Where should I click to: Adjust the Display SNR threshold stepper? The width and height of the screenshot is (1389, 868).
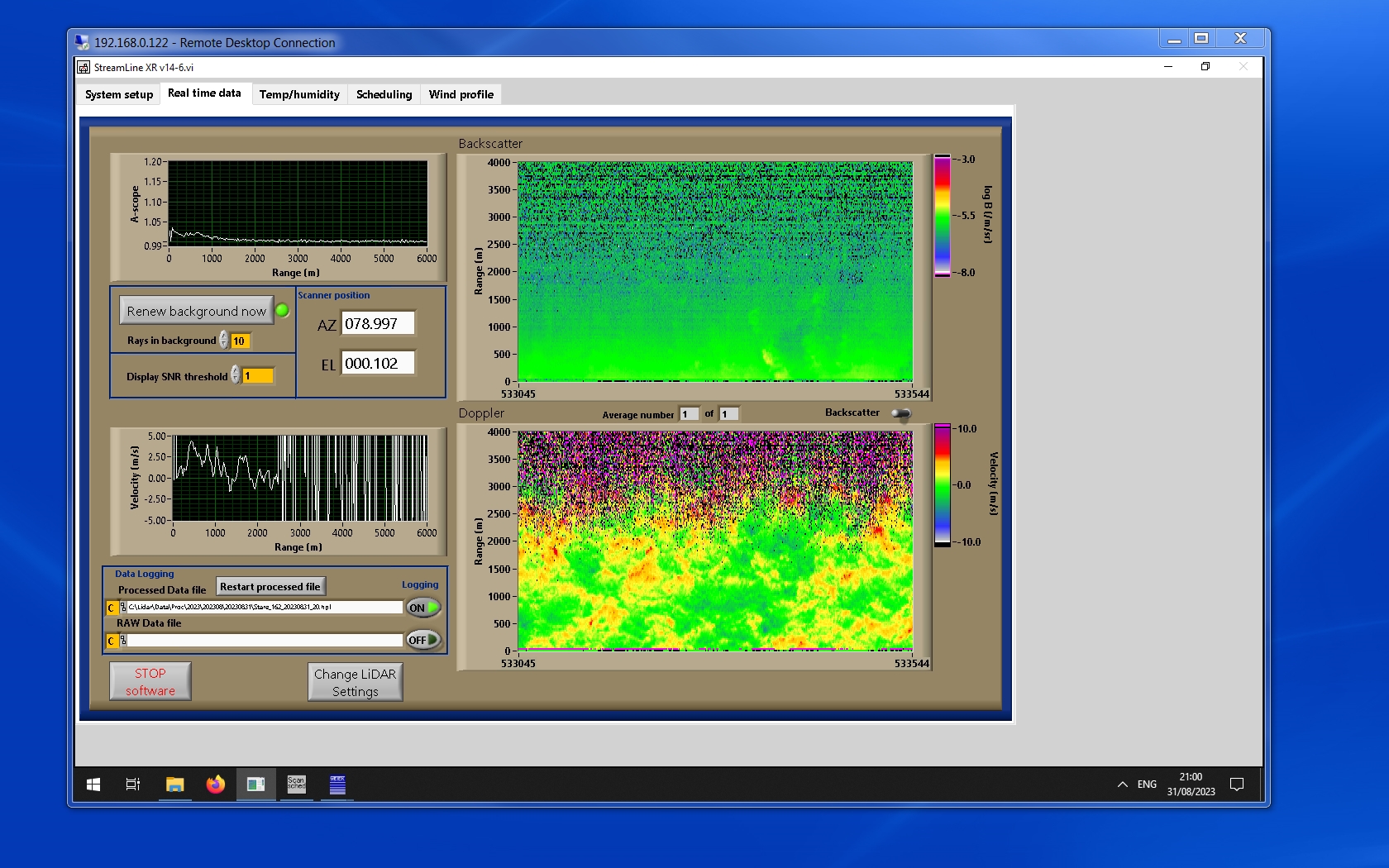click(x=236, y=375)
